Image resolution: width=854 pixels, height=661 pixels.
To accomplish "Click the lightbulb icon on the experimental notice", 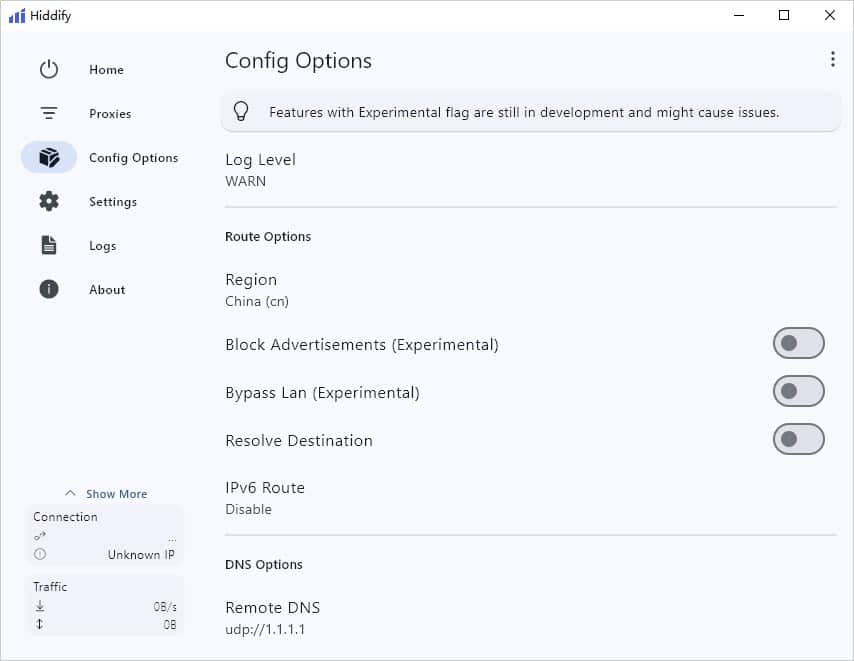I will pos(241,111).
